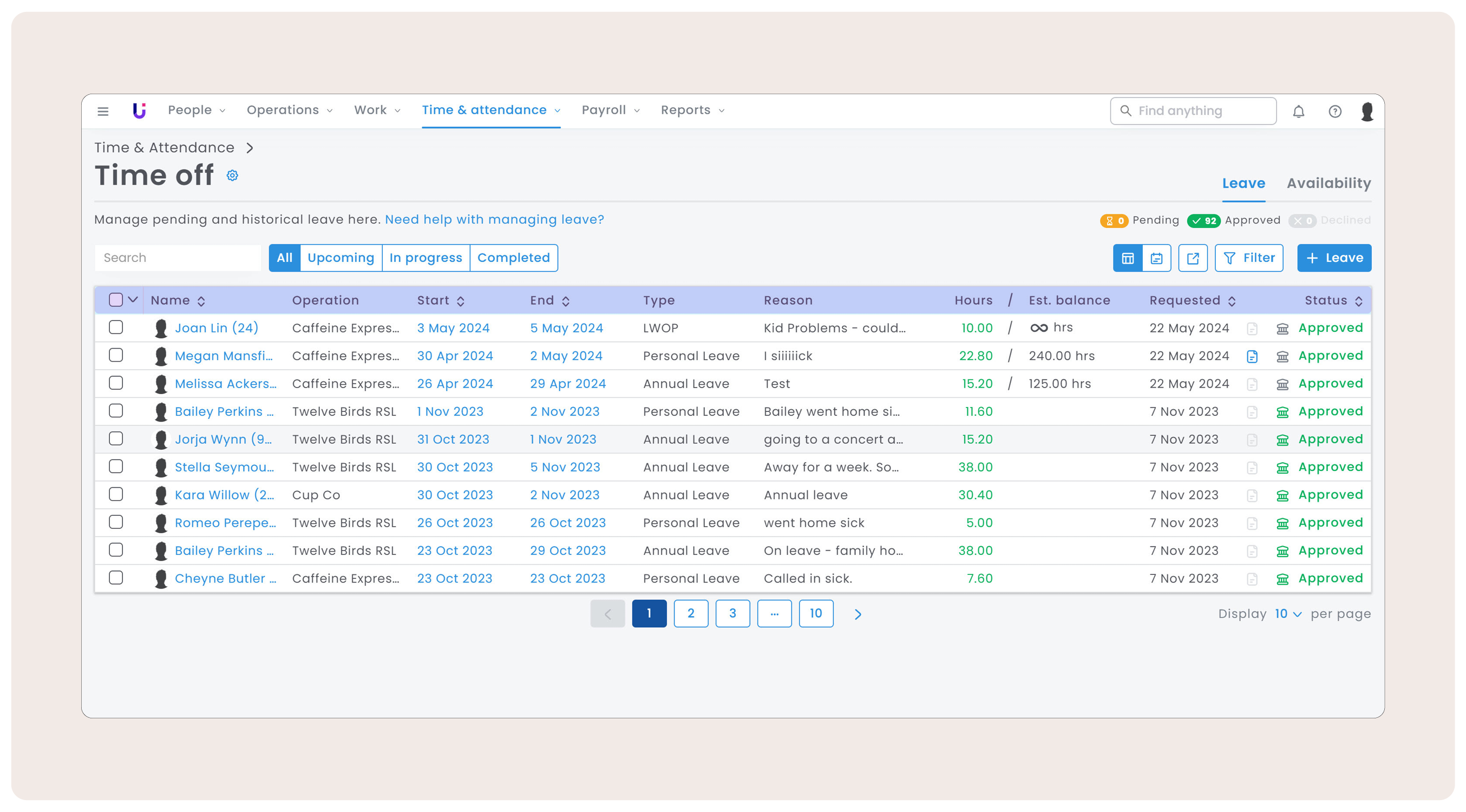Open the managing leave help link
Image resolution: width=1466 pixels, height=812 pixels.
click(494, 220)
